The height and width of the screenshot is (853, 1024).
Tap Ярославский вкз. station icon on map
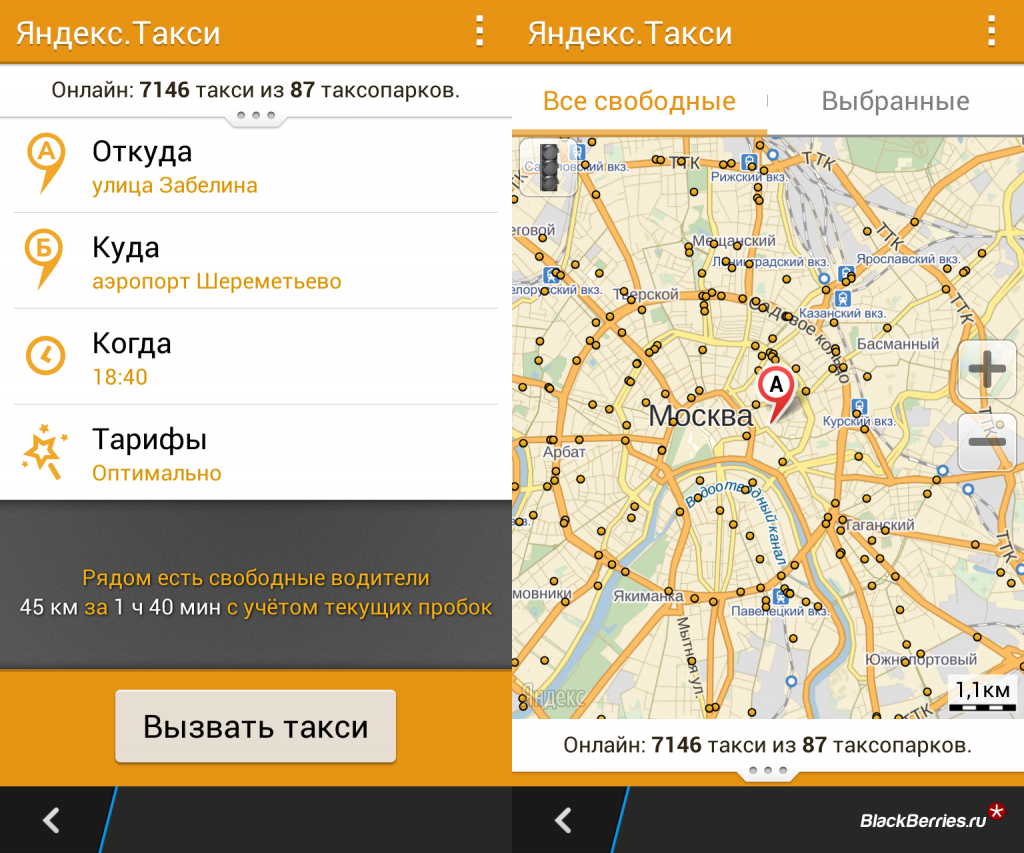pyautogui.click(x=846, y=273)
